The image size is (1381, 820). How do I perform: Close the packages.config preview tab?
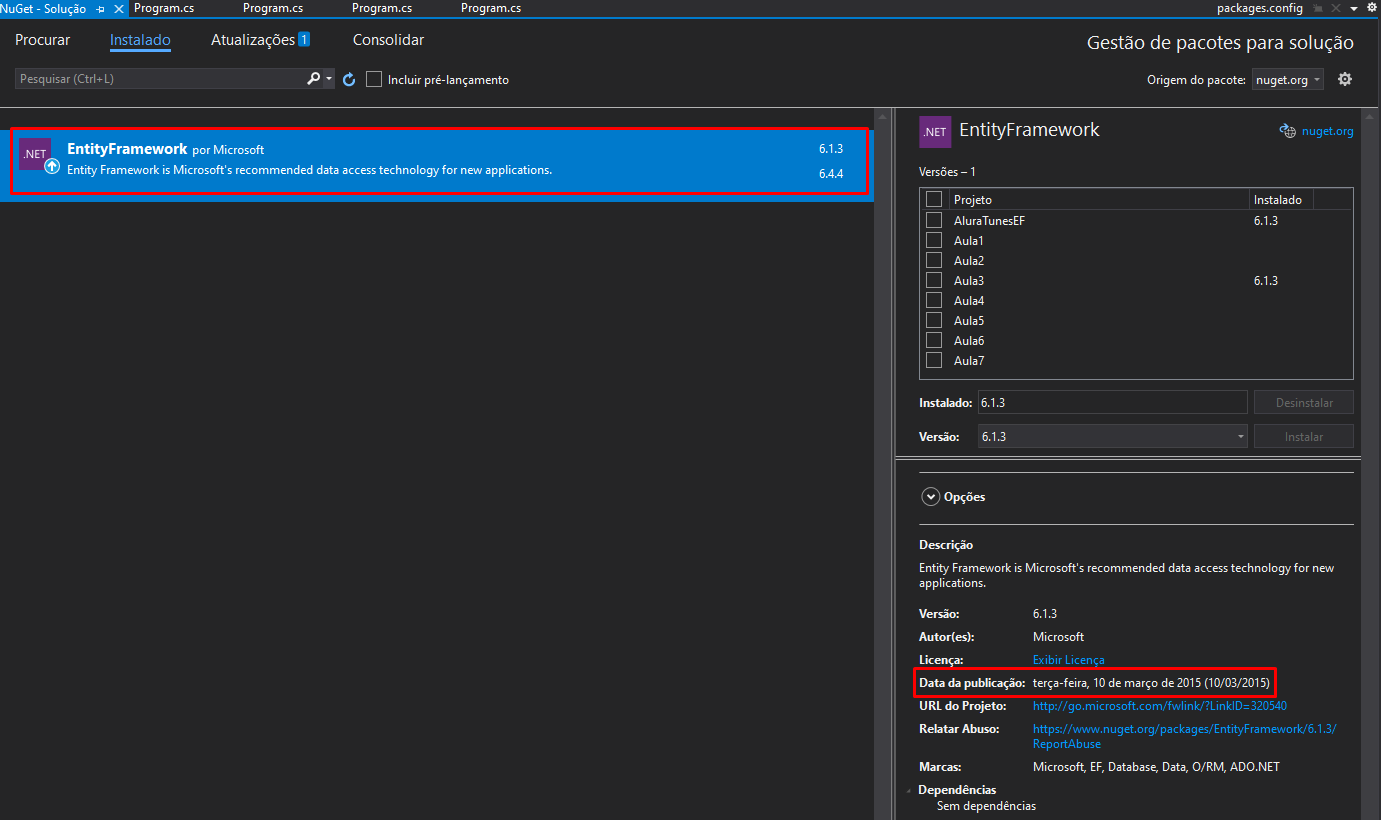[x=1334, y=8]
